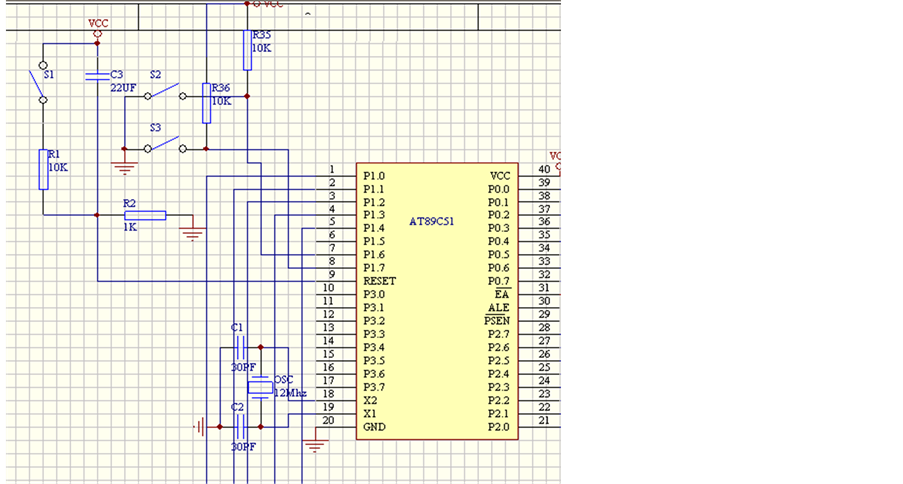
Task: Click the RESET pin label on AT89C51
Action: (x=379, y=281)
